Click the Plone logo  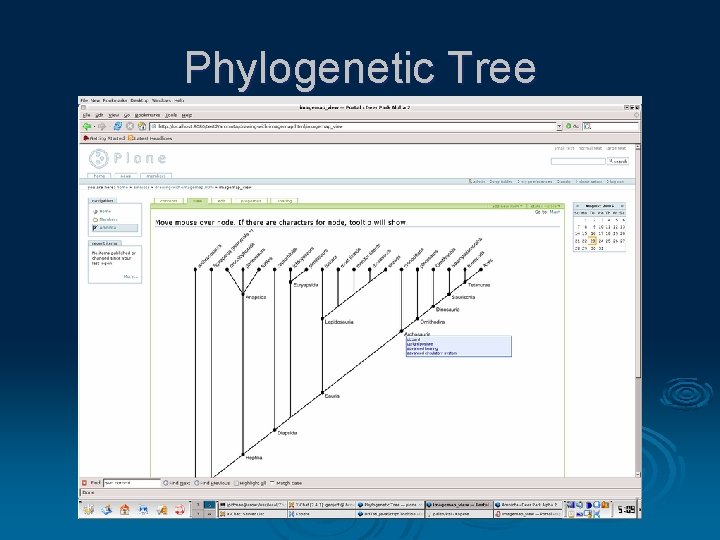click(x=127, y=158)
